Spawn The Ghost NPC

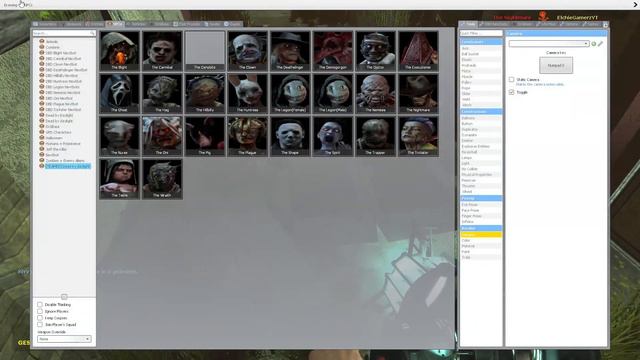click(x=119, y=93)
